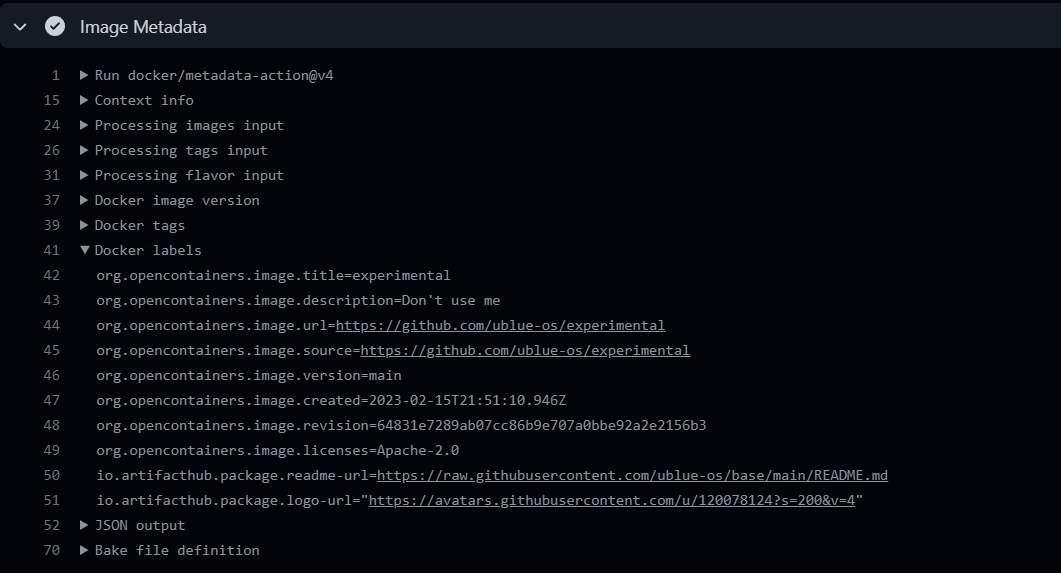1061x573 pixels.
Task: Open the image.source repository link
Action: click(524, 350)
